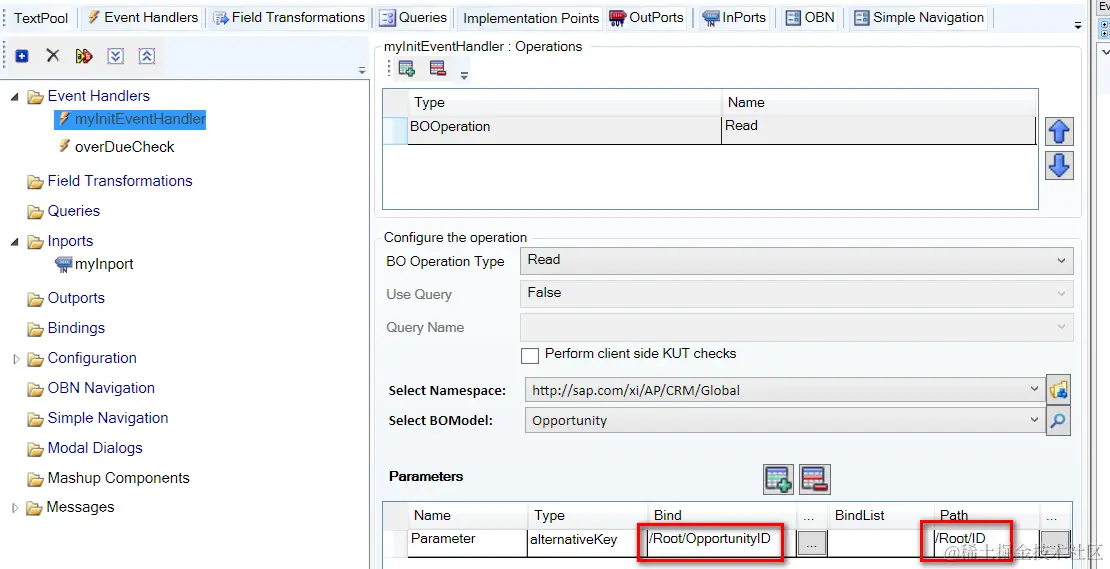Image resolution: width=1110 pixels, height=569 pixels.
Task: Select the BOOperation row type cell
Action: click(x=564, y=130)
